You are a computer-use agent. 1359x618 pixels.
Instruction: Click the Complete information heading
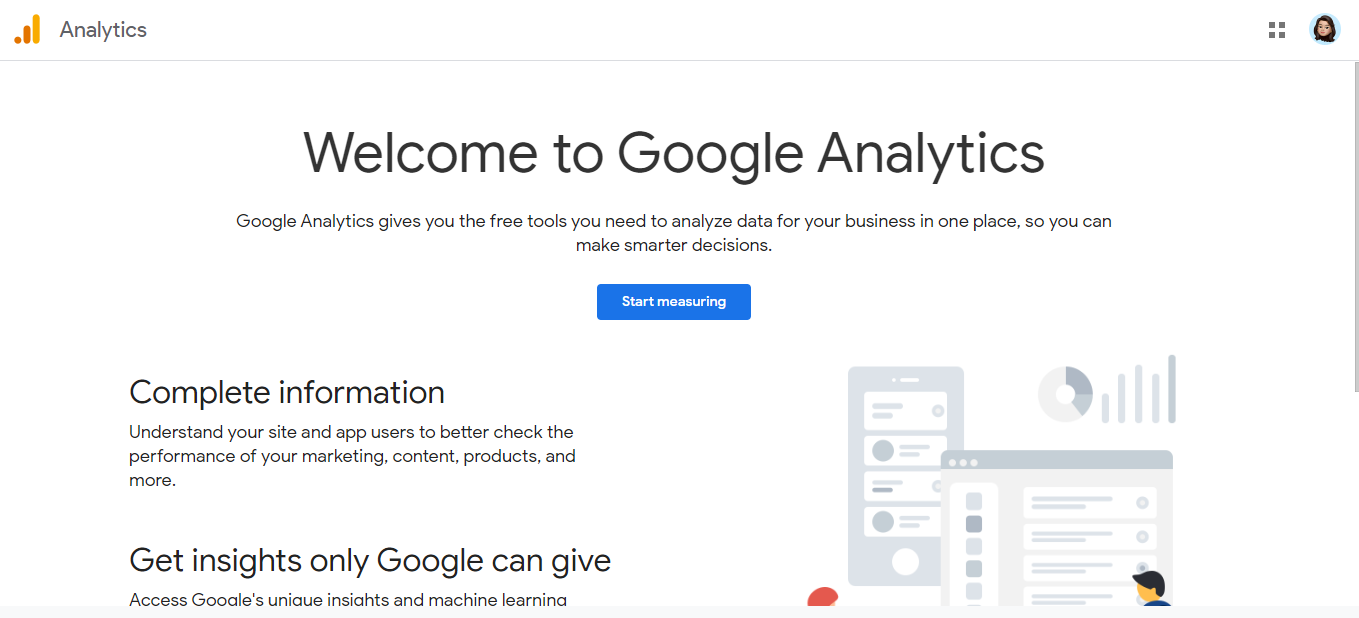(287, 392)
